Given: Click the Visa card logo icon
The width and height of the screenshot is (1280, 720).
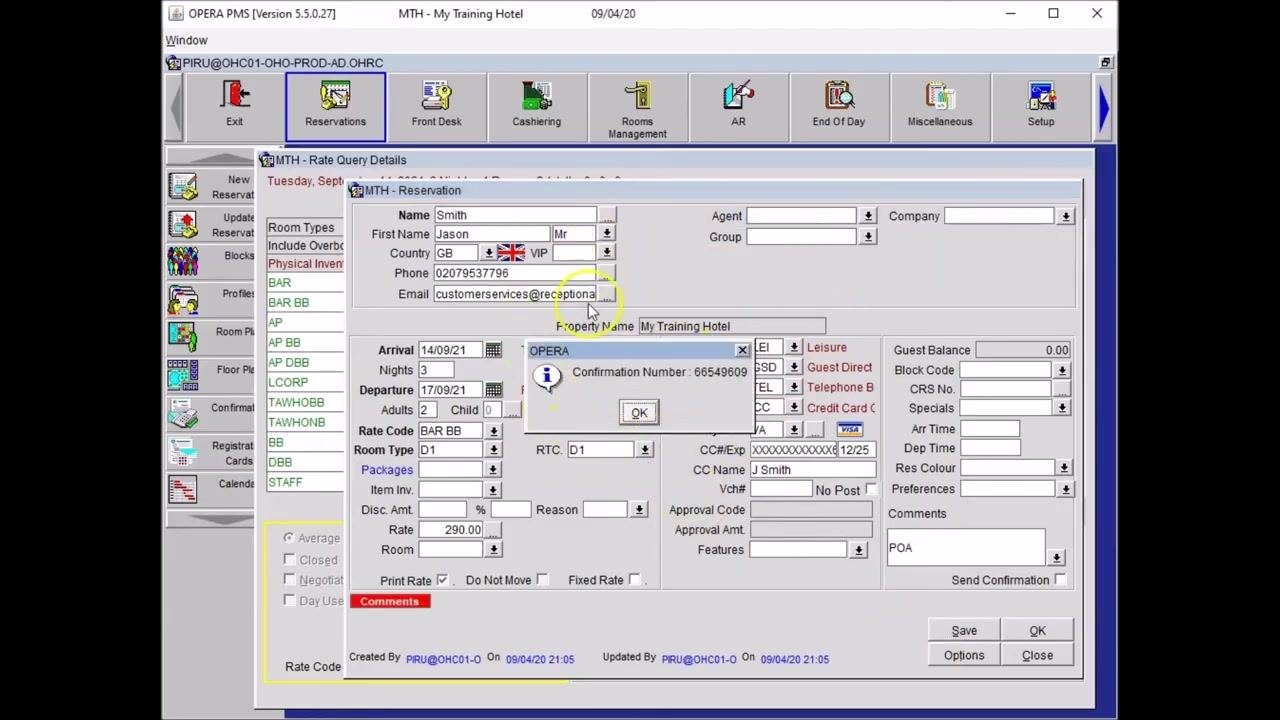Looking at the screenshot, I should [x=850, y=429].
